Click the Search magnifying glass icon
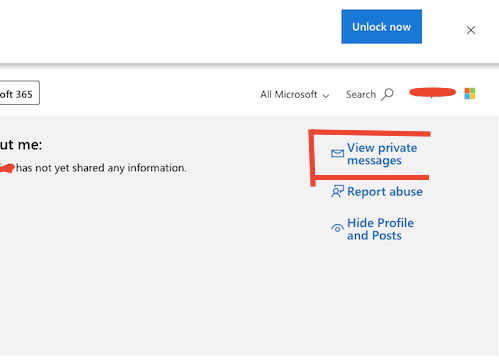The image size is (499, 360). tap(387, 94)
